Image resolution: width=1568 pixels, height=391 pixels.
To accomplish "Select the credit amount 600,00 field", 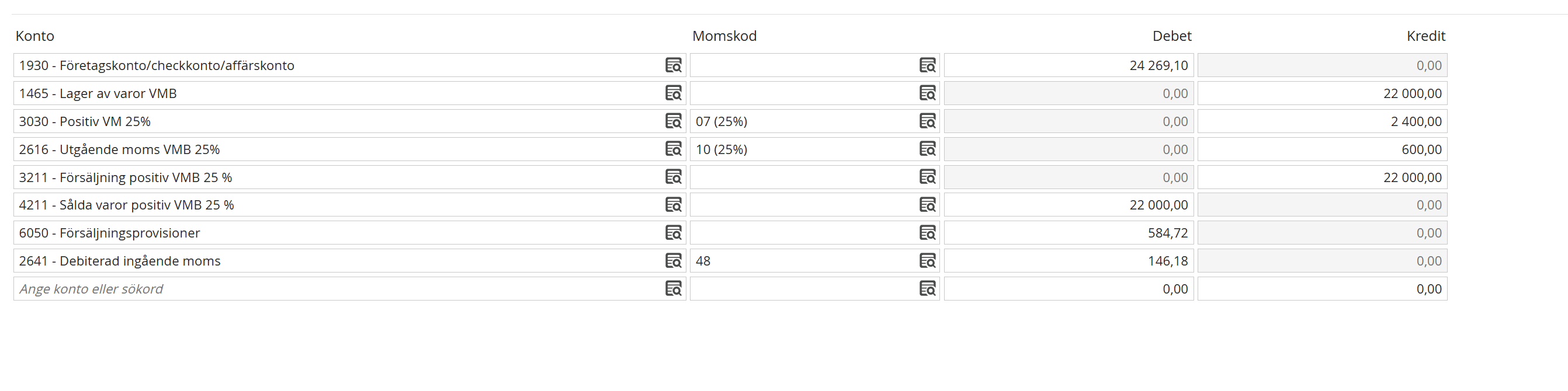I will 1322,149.
